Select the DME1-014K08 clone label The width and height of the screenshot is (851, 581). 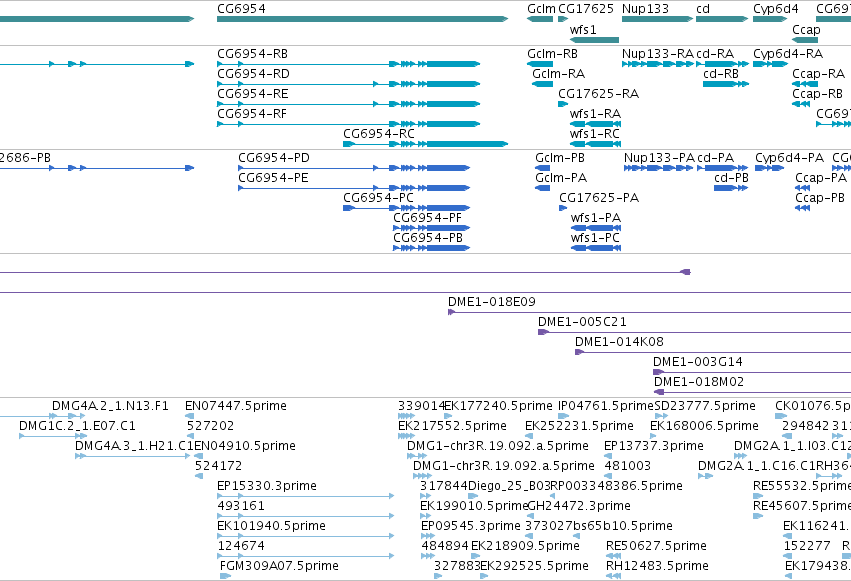click(619, 342)
